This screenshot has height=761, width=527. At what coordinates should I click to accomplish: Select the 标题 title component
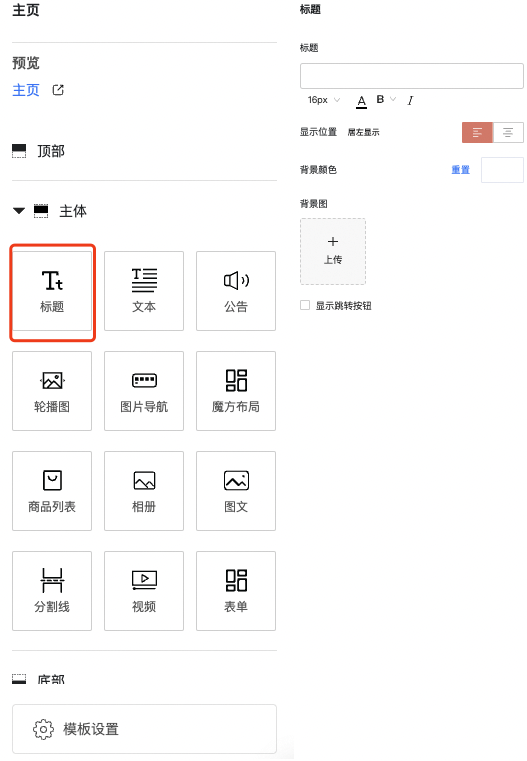[x=52, y=291]
